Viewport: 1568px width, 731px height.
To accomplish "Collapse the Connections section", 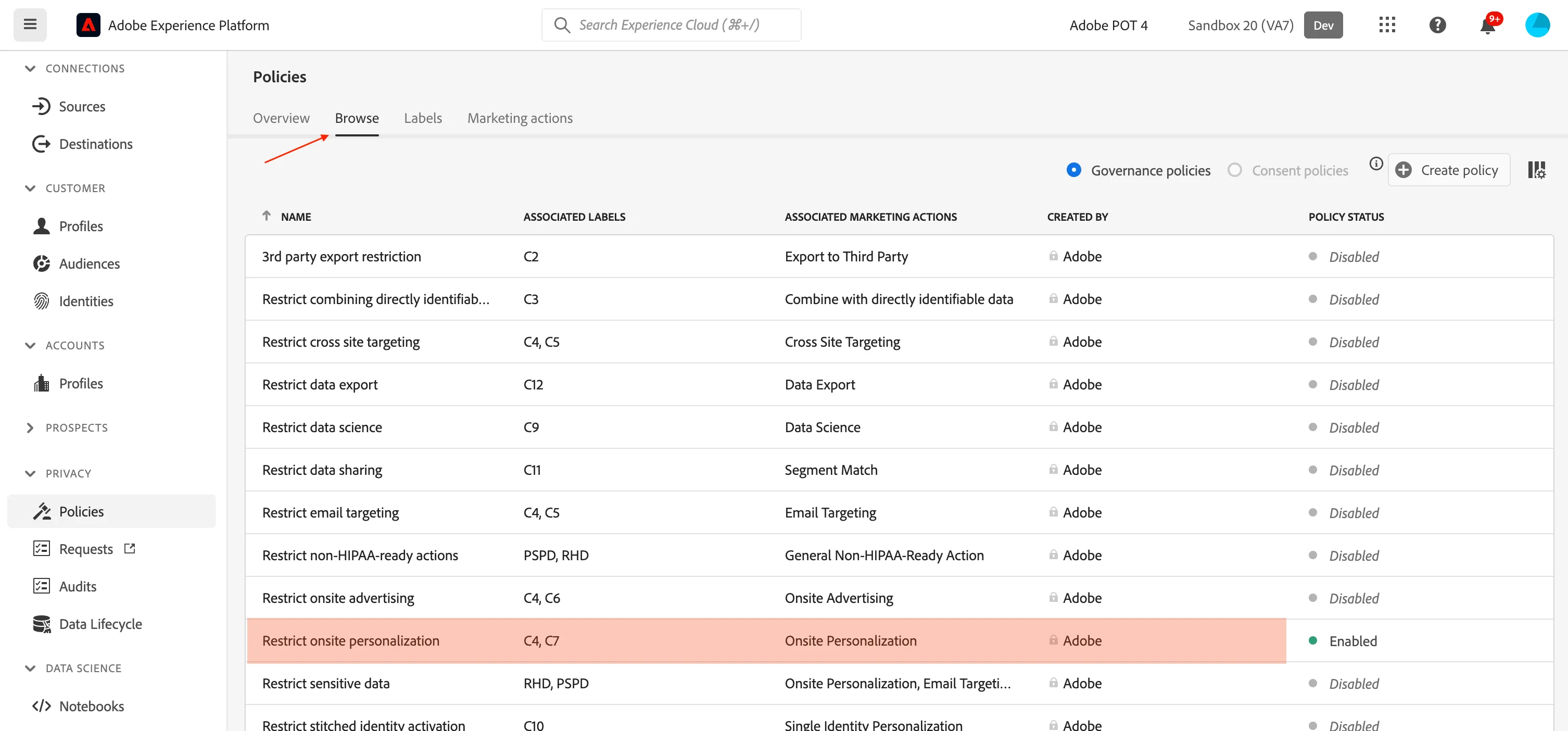I will (x=30, y=68).
